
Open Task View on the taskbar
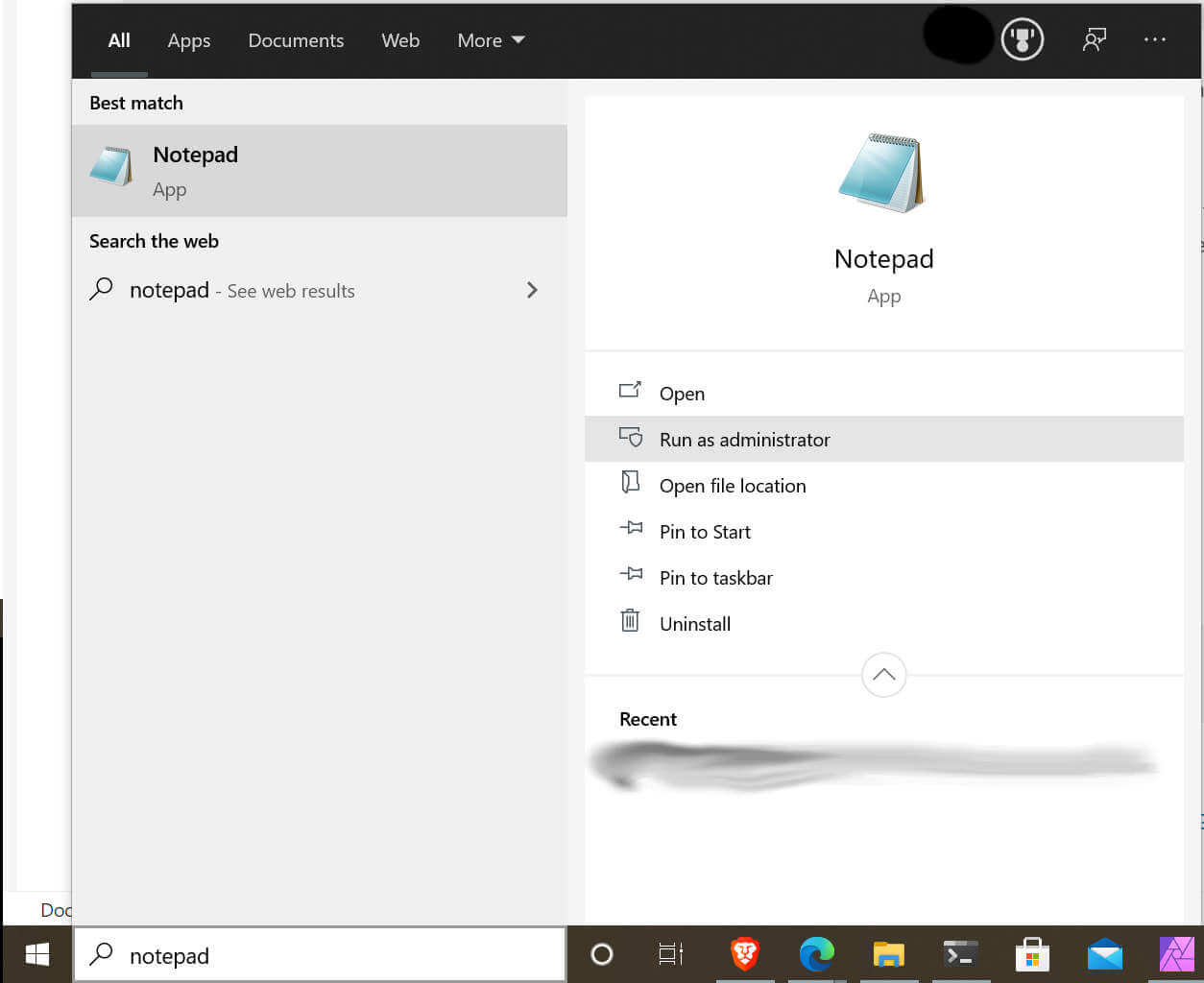point(671,954)
